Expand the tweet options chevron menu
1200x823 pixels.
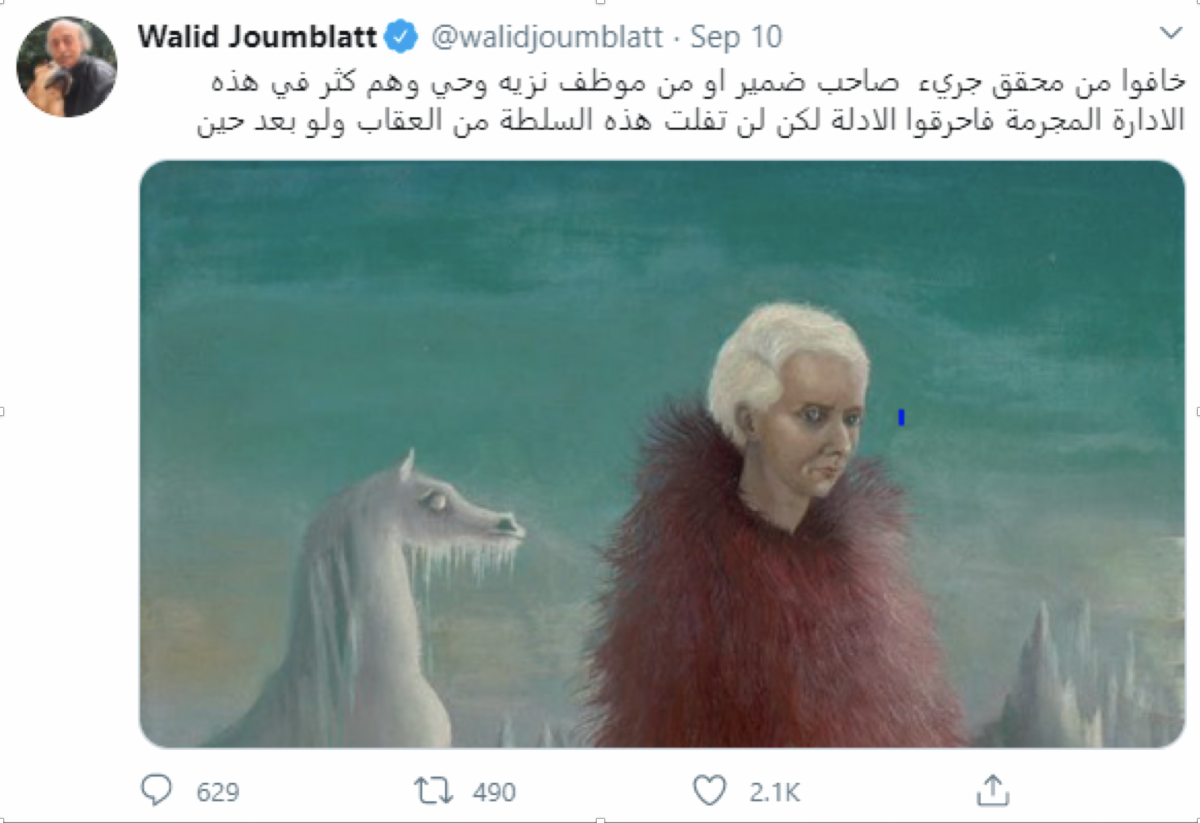point(1169,34)
